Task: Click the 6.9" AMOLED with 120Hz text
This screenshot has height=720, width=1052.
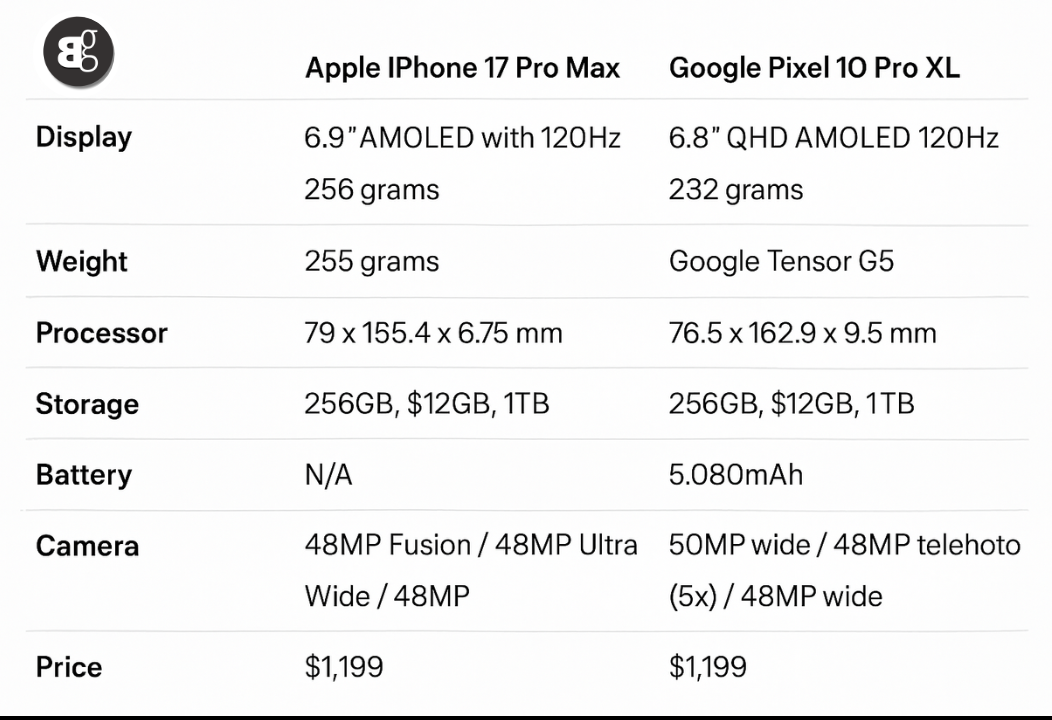Action: (x=462, y=138)
